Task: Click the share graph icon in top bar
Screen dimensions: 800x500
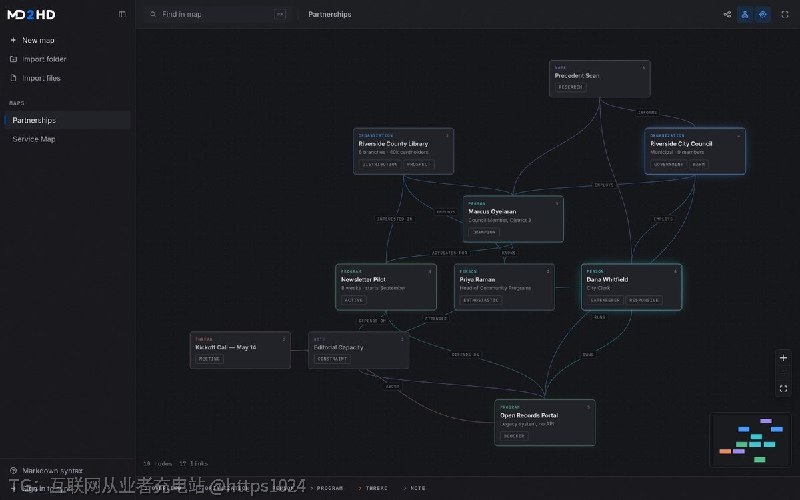Action: [x=727, y=14]
